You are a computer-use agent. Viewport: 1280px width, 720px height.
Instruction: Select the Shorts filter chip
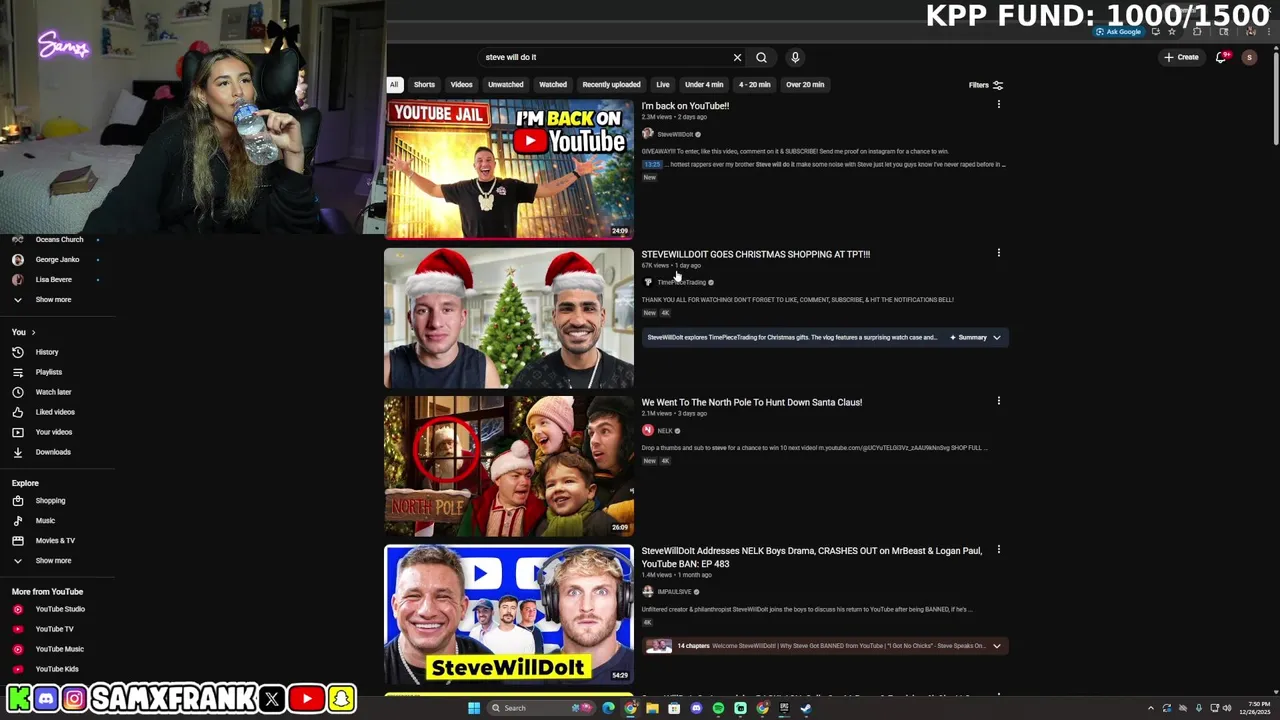tap(424, 85)
